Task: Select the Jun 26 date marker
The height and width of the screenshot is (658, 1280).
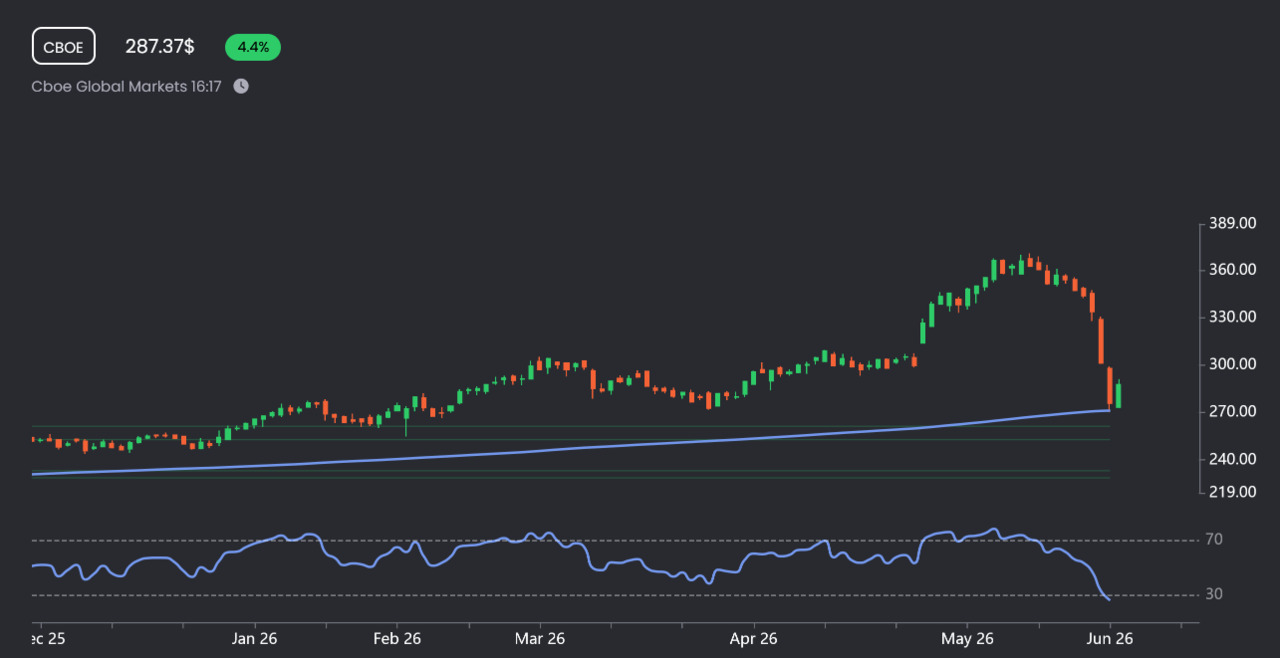Action: [1109, 638]
